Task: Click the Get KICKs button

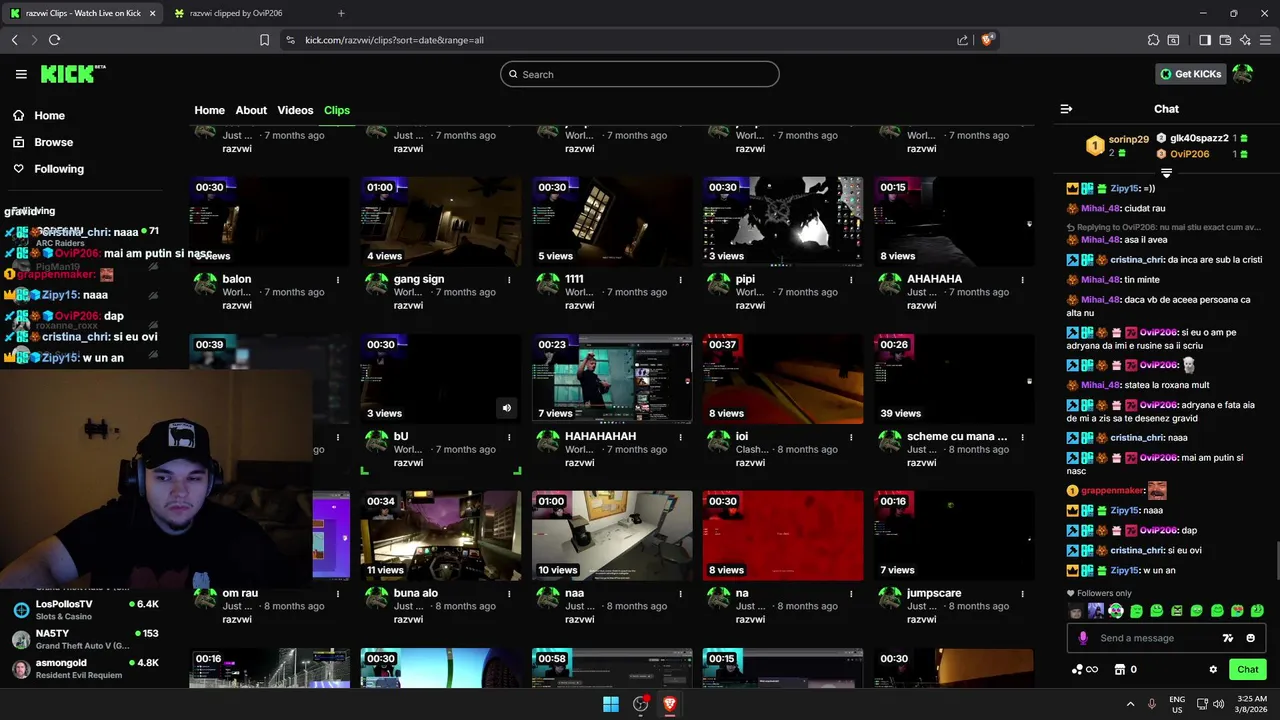Action: pos(1190,74)
